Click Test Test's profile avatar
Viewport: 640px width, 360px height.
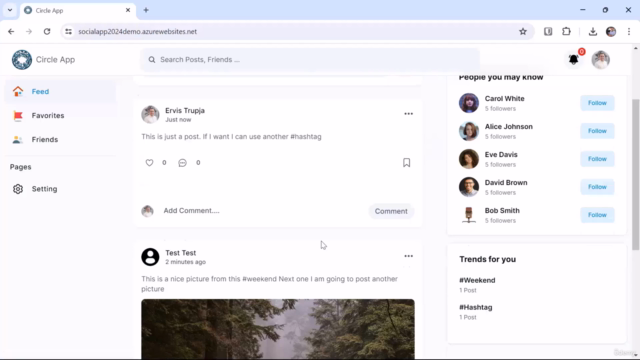[x=150, y=257]
